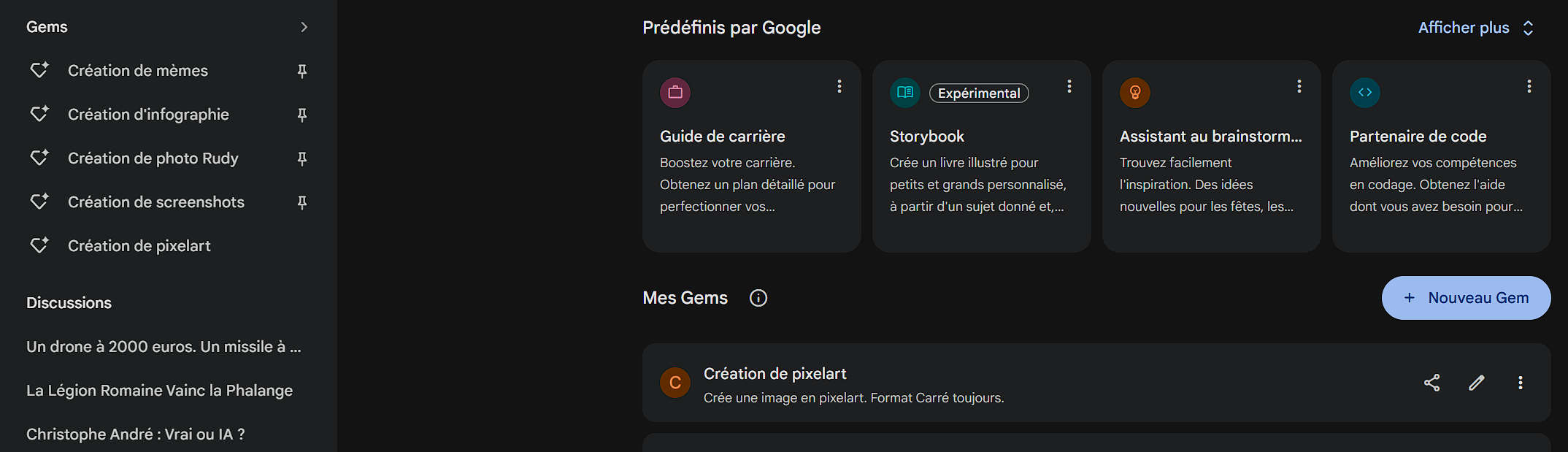The width and height of the screenshot is (1568, 452).
Task: Open the three-dot menu on Storybook card
Action: [1069, 86]
